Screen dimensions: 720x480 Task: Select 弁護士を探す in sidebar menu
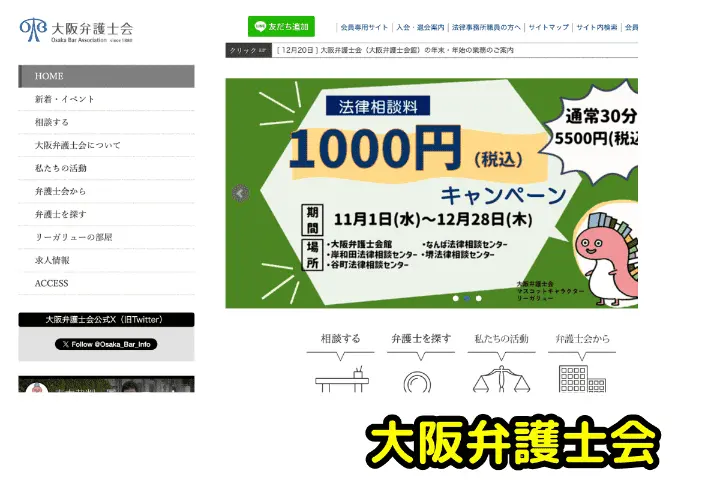coord(106,214)
